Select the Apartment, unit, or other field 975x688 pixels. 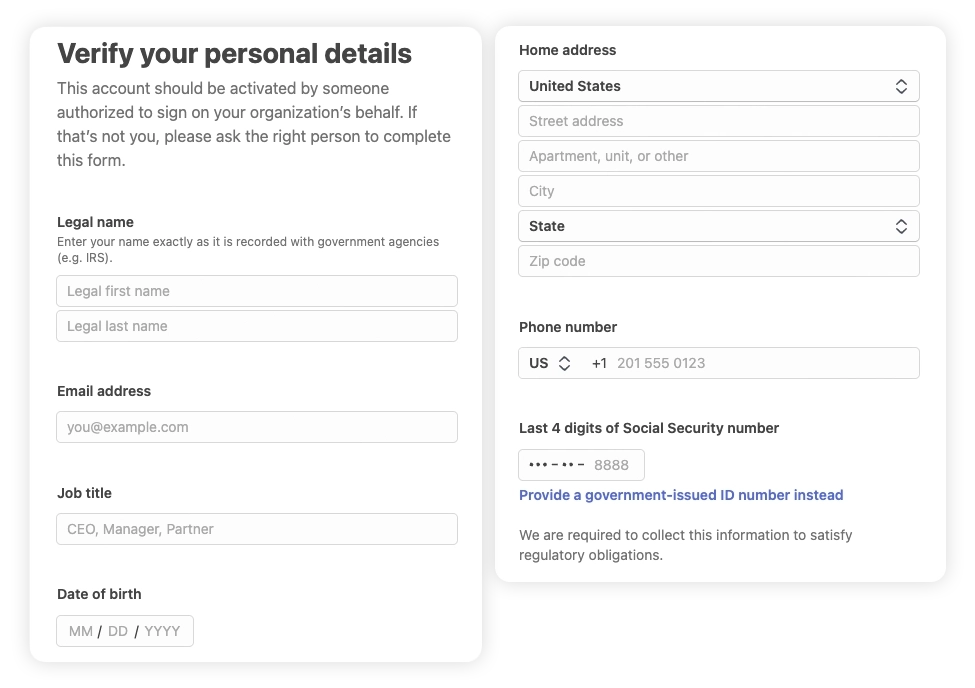(x=718, y=156)
